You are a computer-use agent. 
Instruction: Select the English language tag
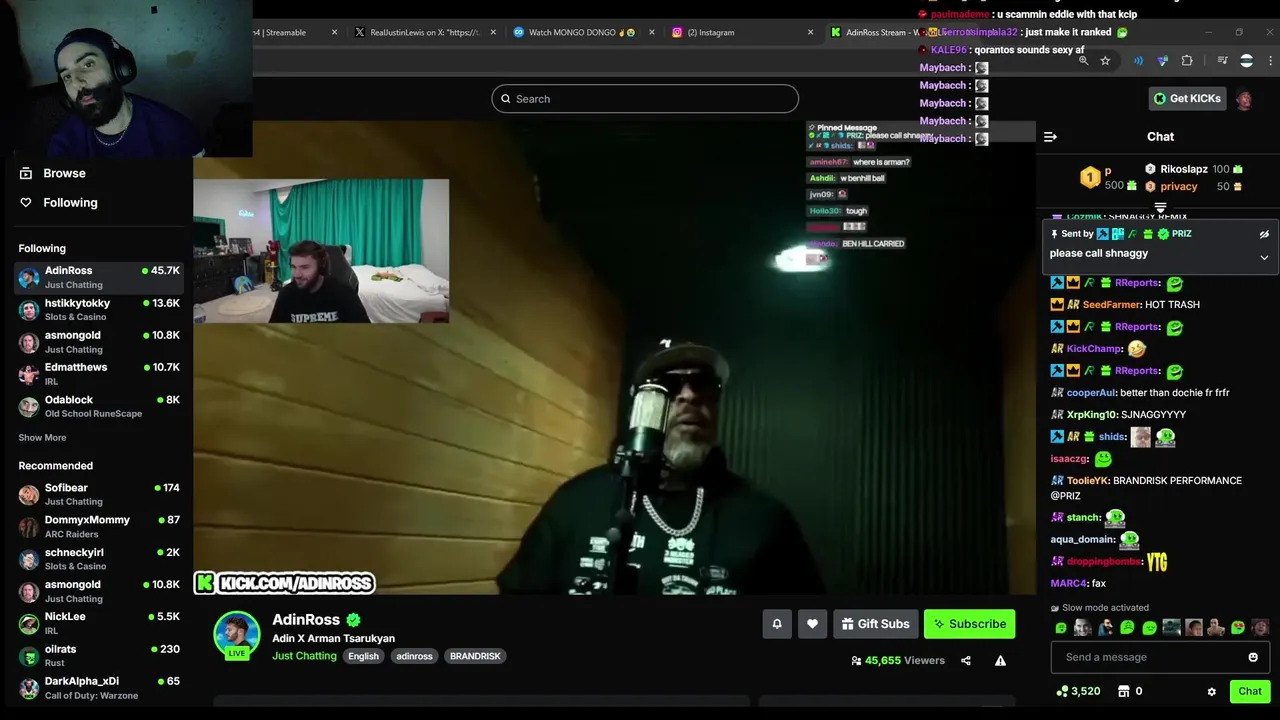point(363,656)
